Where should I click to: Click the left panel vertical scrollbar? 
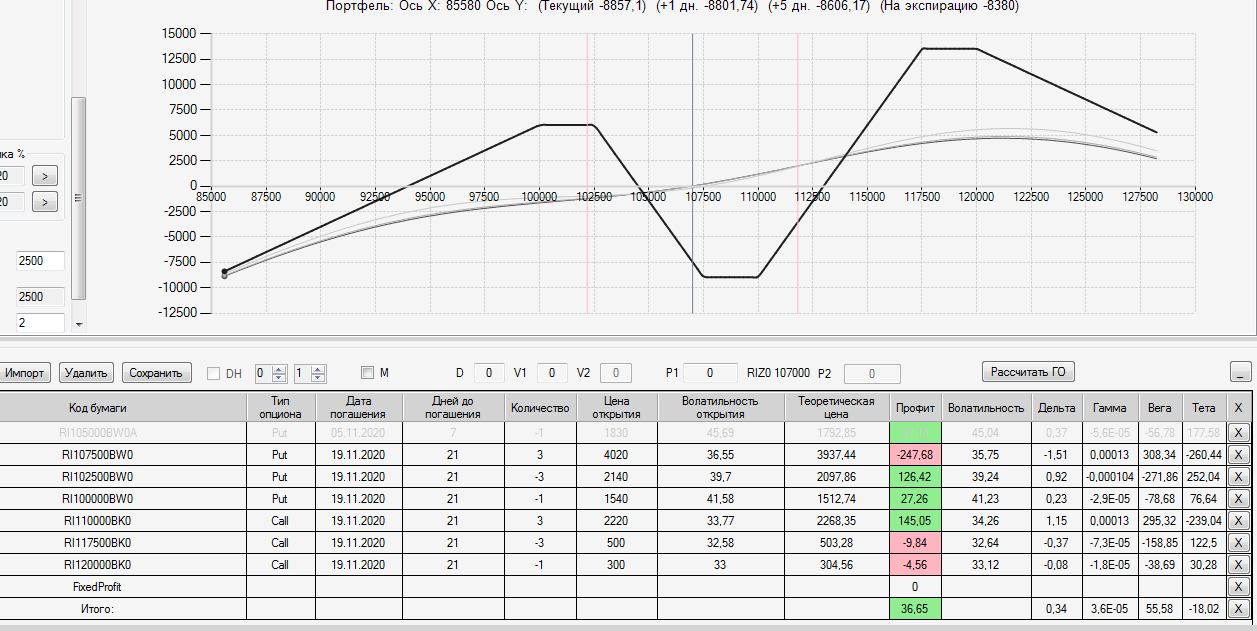(79, 198)
